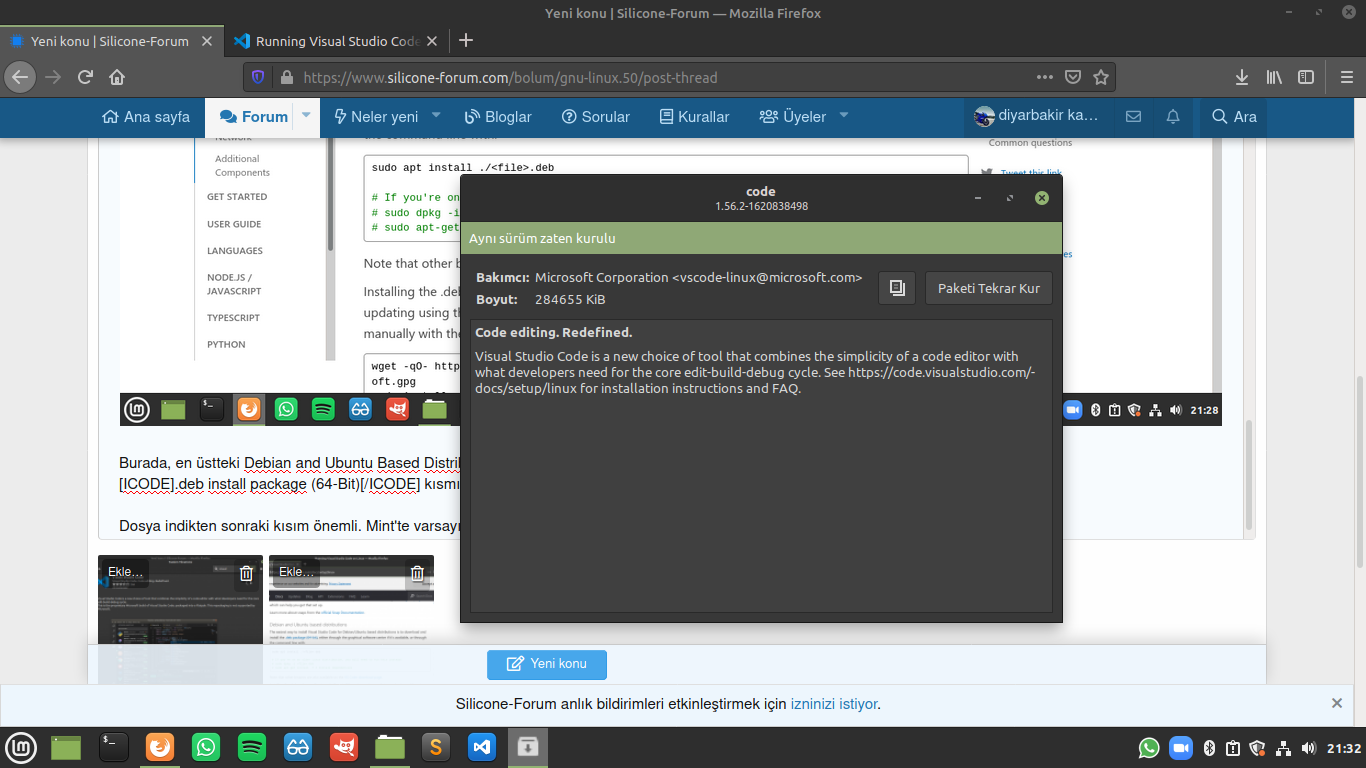The width and height of the screenshot is (1366, 768).
Task: Close the Running Visual Studio Code tab
Action: pyautogui.click(x=432, y=41)
